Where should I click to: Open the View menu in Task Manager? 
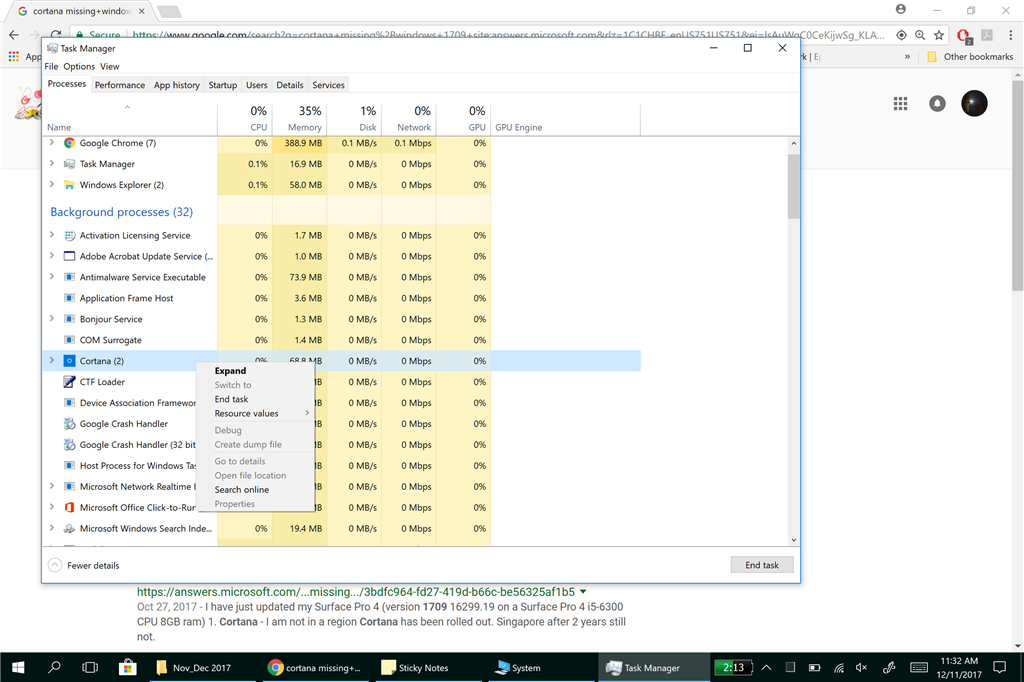pyautogui.click(x=110, y=66)
